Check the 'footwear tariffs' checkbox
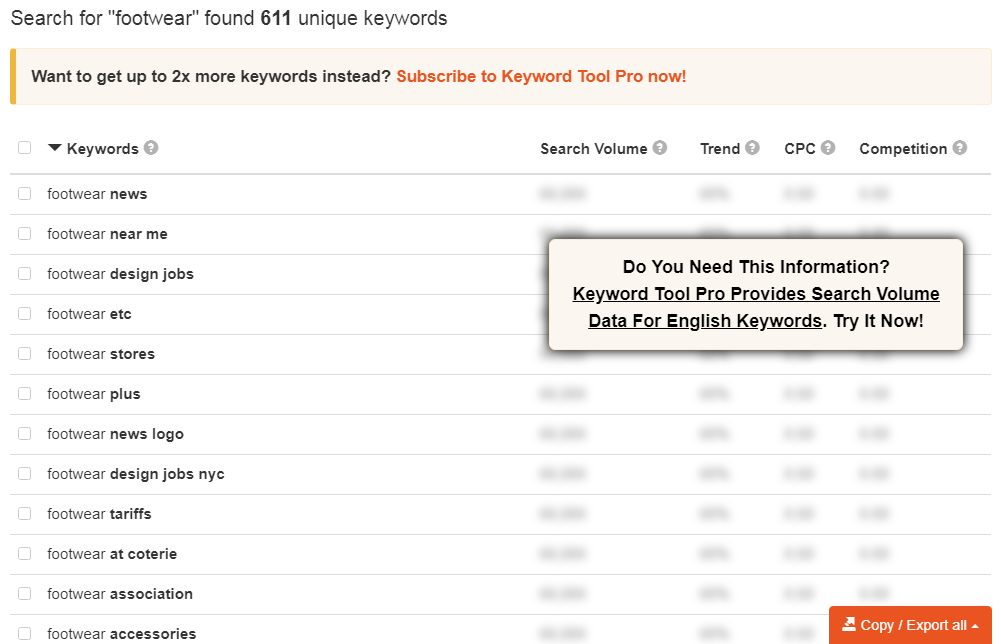Screen dimensions: 1001x644 pyautogui.click(x=24, y=513)
